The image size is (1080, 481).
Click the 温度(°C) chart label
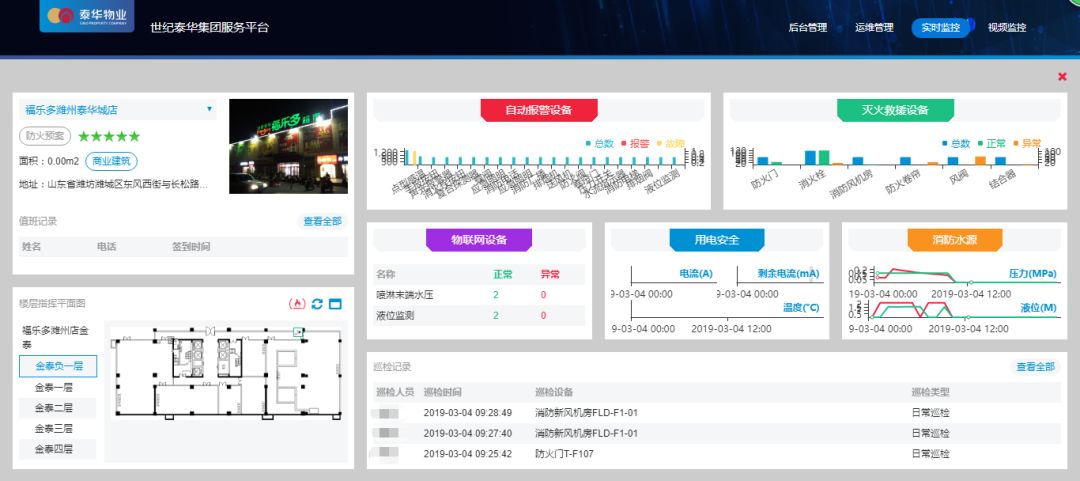pos(801,308)
